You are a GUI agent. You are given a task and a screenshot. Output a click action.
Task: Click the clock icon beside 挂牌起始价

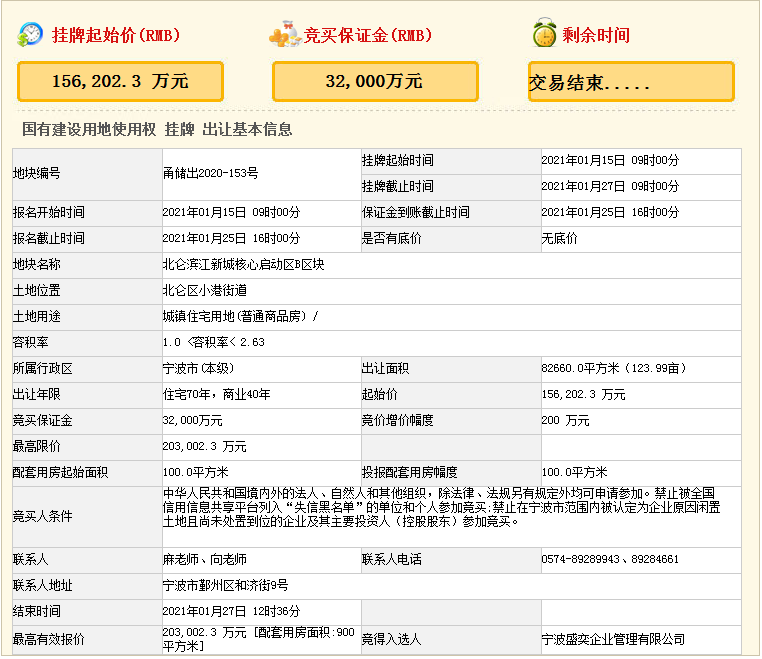coord(30,34)
